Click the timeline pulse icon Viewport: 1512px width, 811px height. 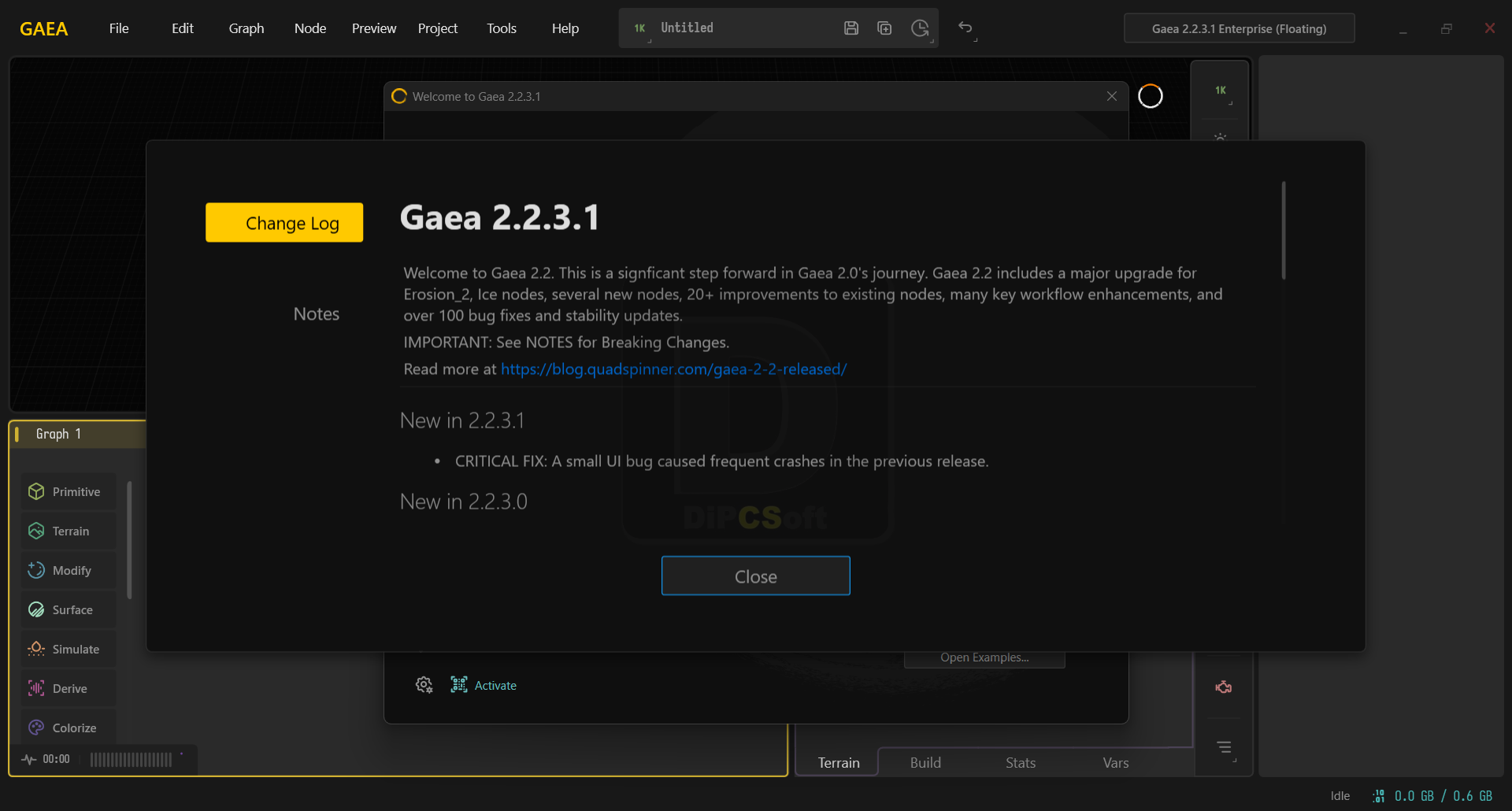(29, 759)
